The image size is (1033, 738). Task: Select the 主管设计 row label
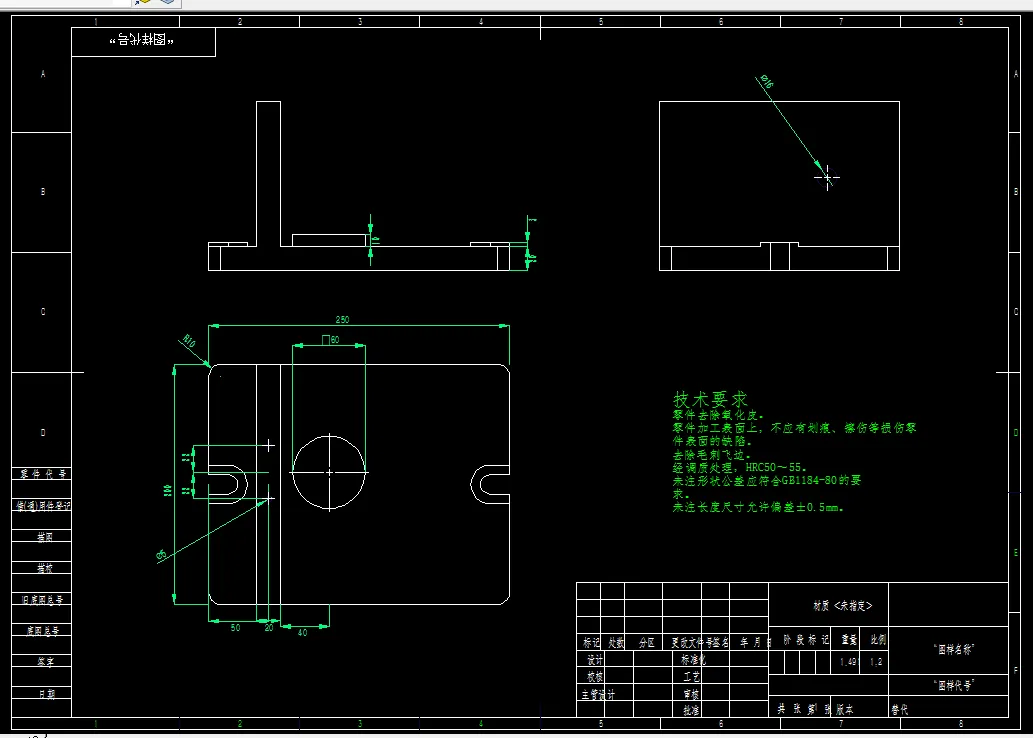[x=598, y=694]
